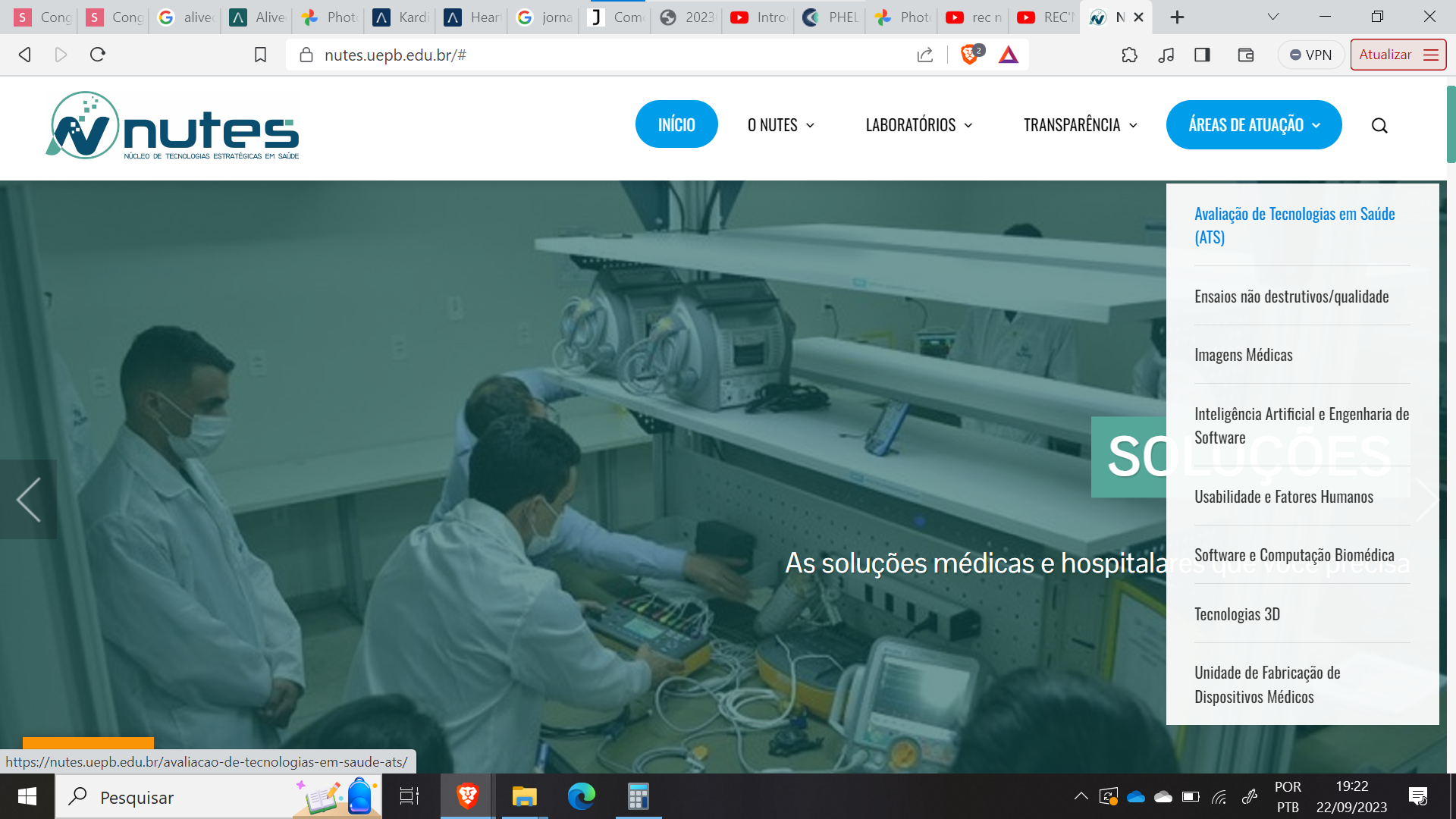Screen dimensions: 1456x819
Task: Click the share page icon in address bar
Action: pos(925,55)
